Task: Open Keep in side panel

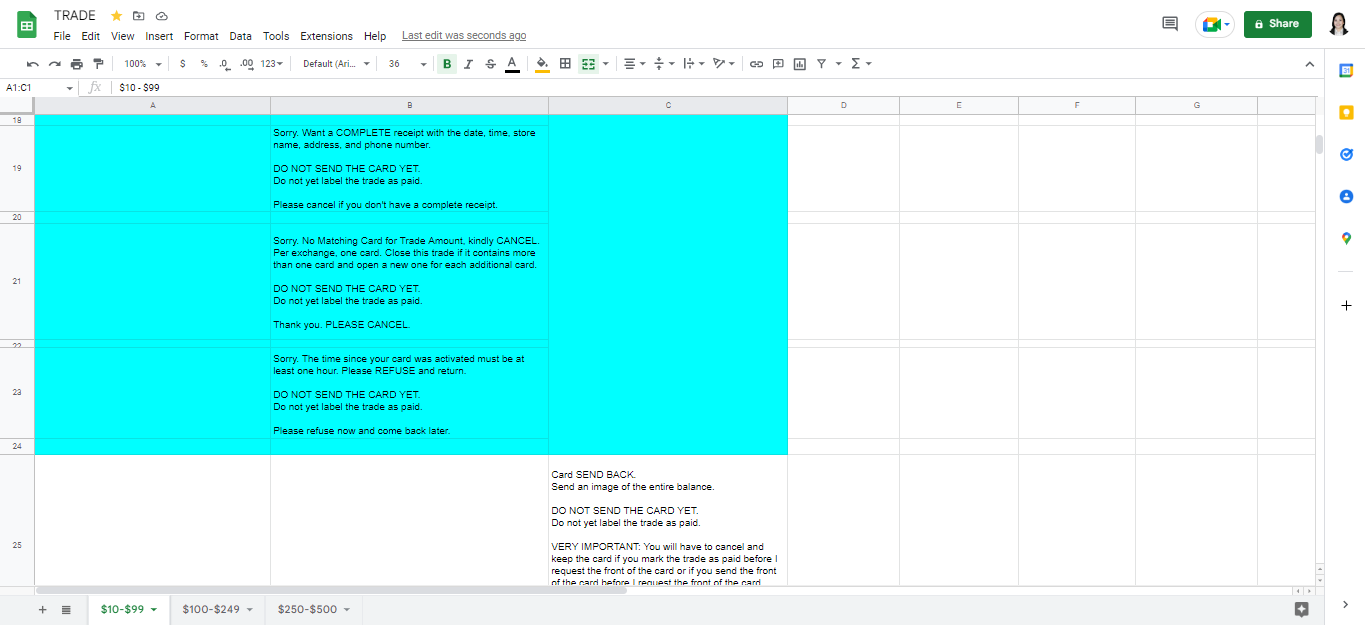Action: (1346, 112)
